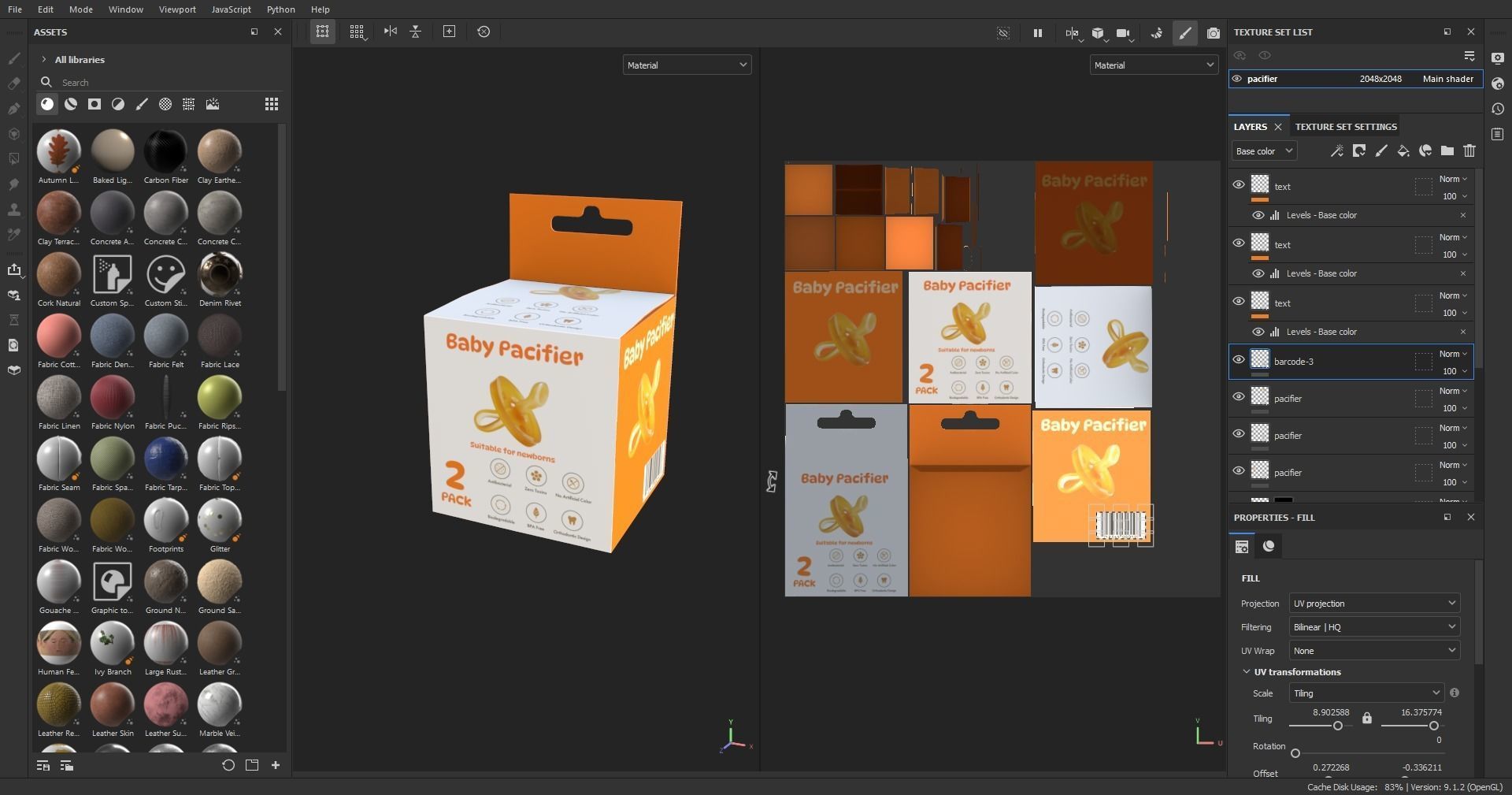
Task: Click the Main shader link
Action: [1448, 79]
